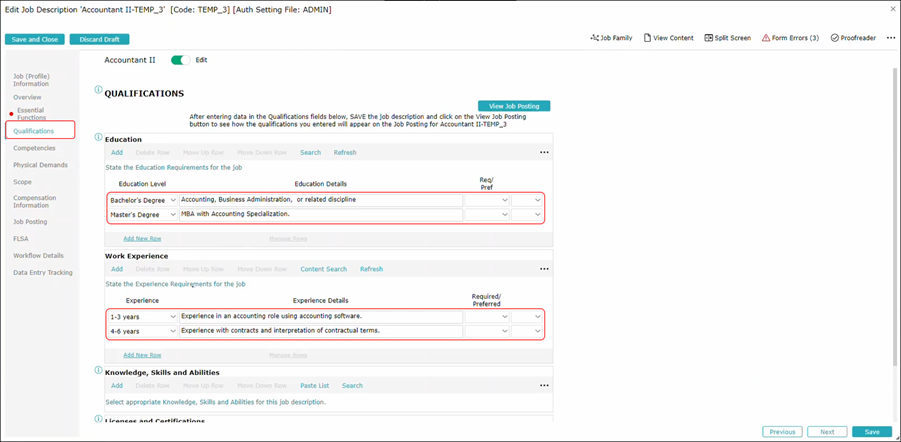Image resolution: width=901 pixels, height=442 pixels.
Task: Launch the Proofreader tool
Action: 853,38
